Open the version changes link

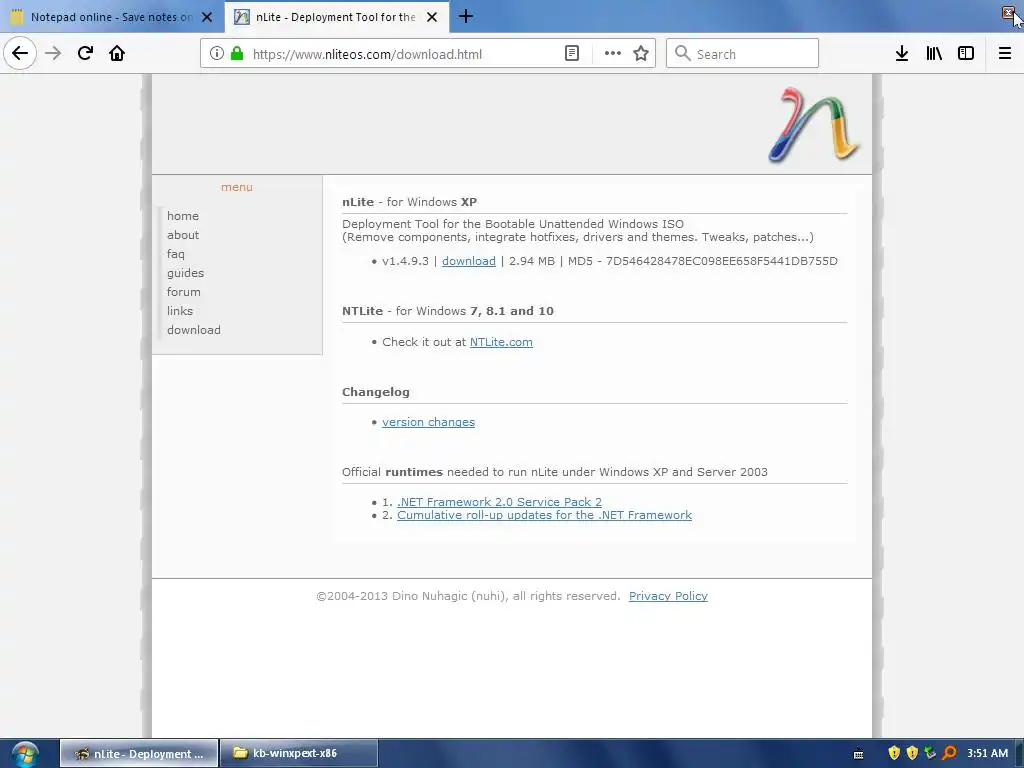pos(428,423)
